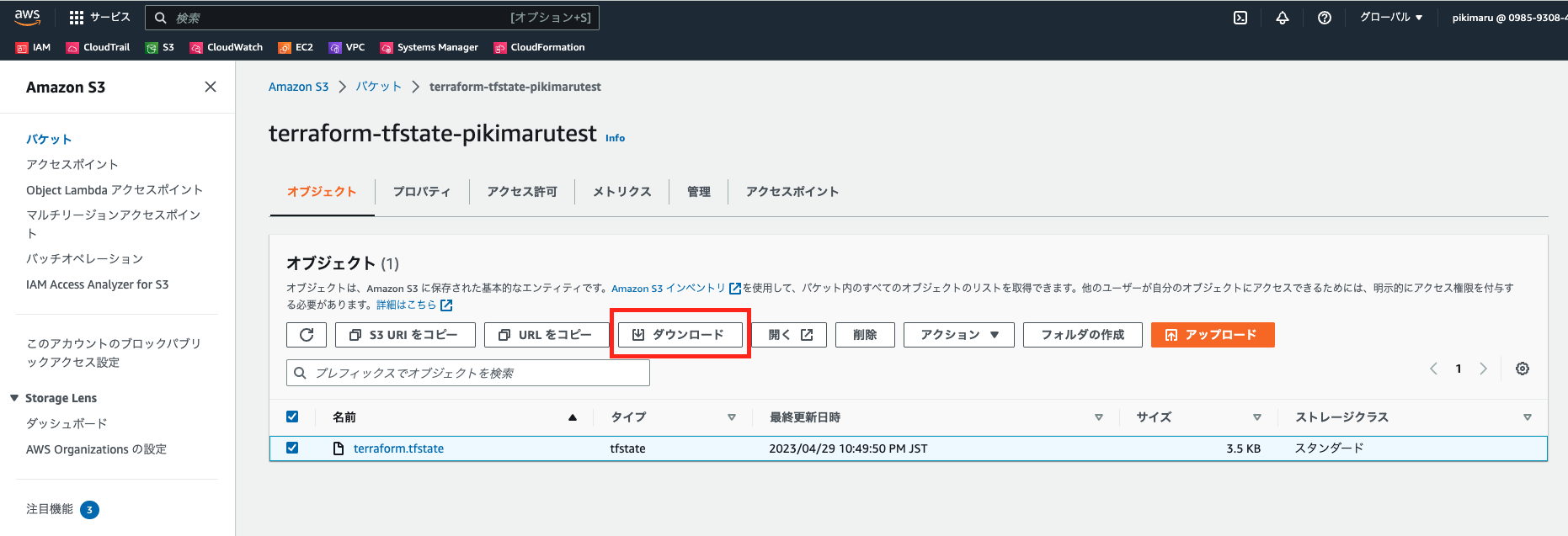Sort by ストレージクラス column arrow
Image resolution: width=1568 pixels, height=536 pixels.
coord(1528,417)
